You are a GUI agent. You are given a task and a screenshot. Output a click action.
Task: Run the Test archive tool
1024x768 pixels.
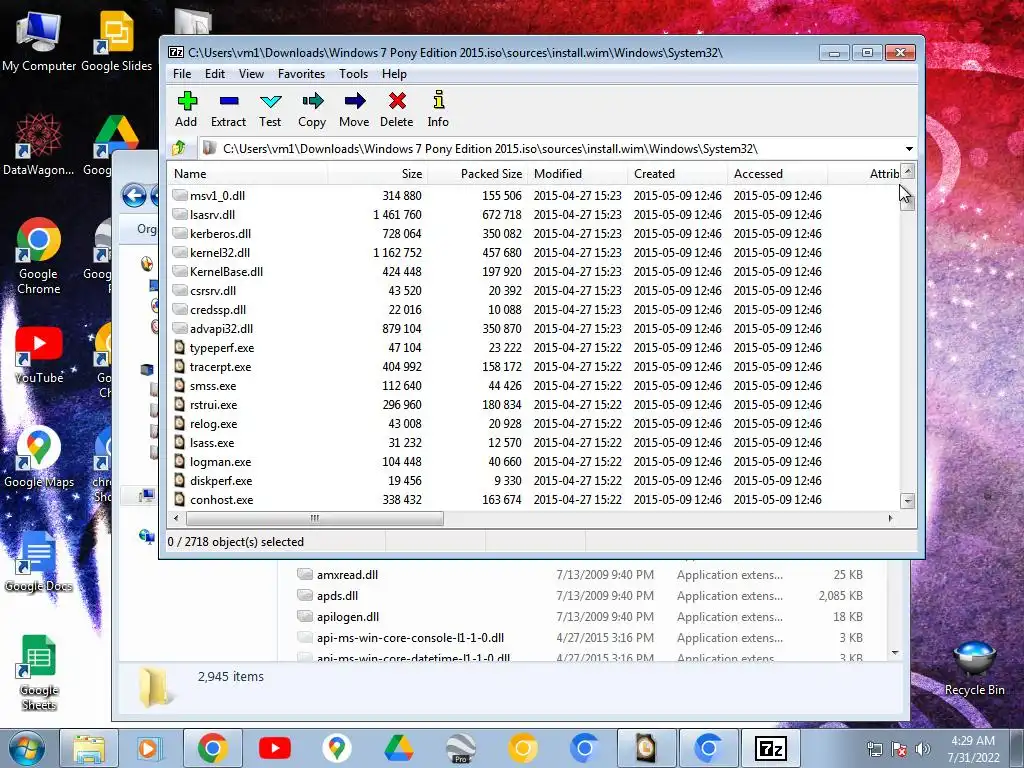[x=270, y=102]
